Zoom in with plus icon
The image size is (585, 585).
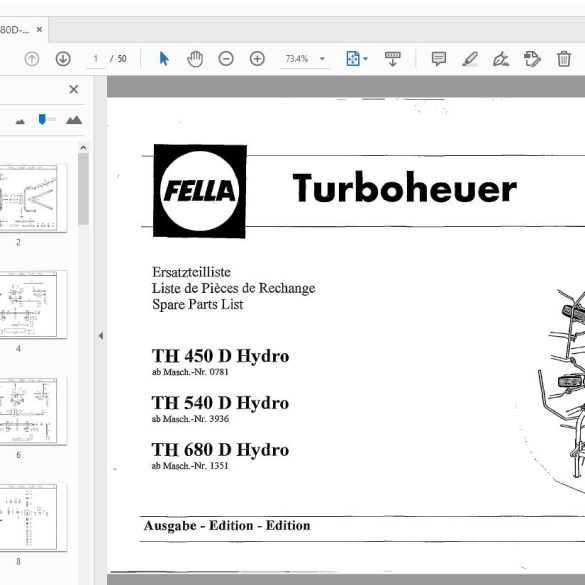257,59
